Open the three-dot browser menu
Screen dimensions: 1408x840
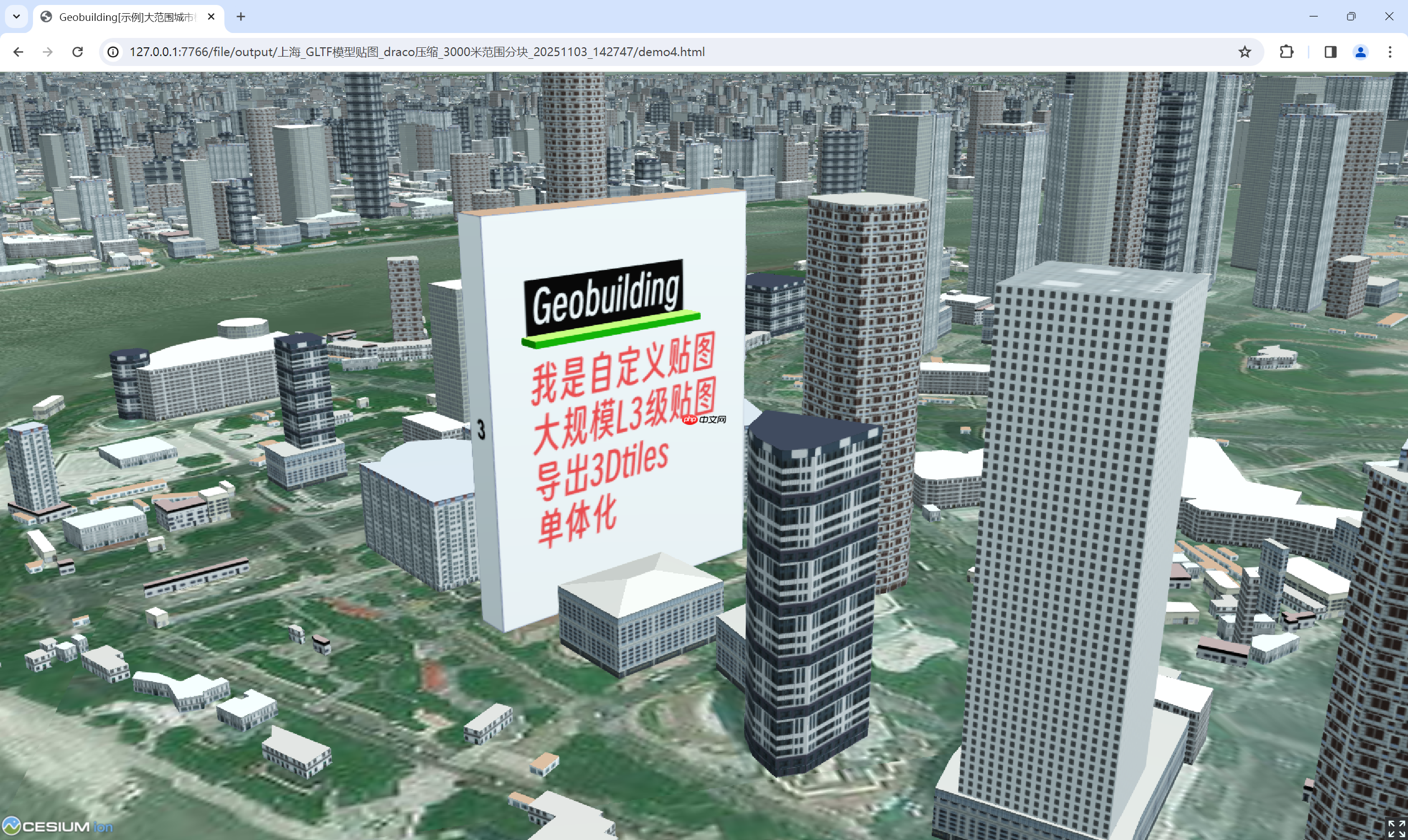[1390, 52]
